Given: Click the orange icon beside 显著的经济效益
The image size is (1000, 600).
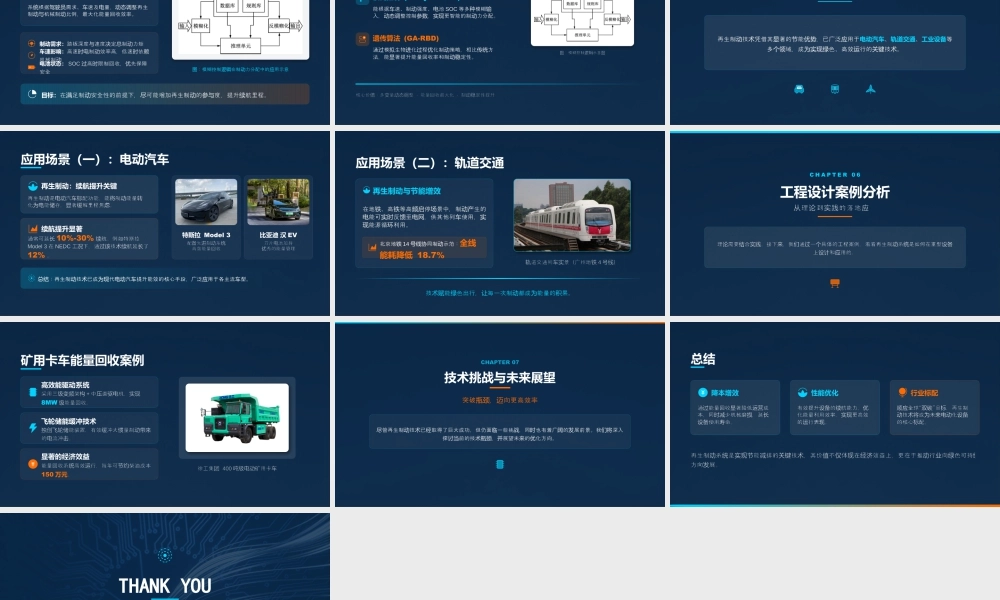Looking at the screenshot, I should pyautogui.click(x=33, y=464).
